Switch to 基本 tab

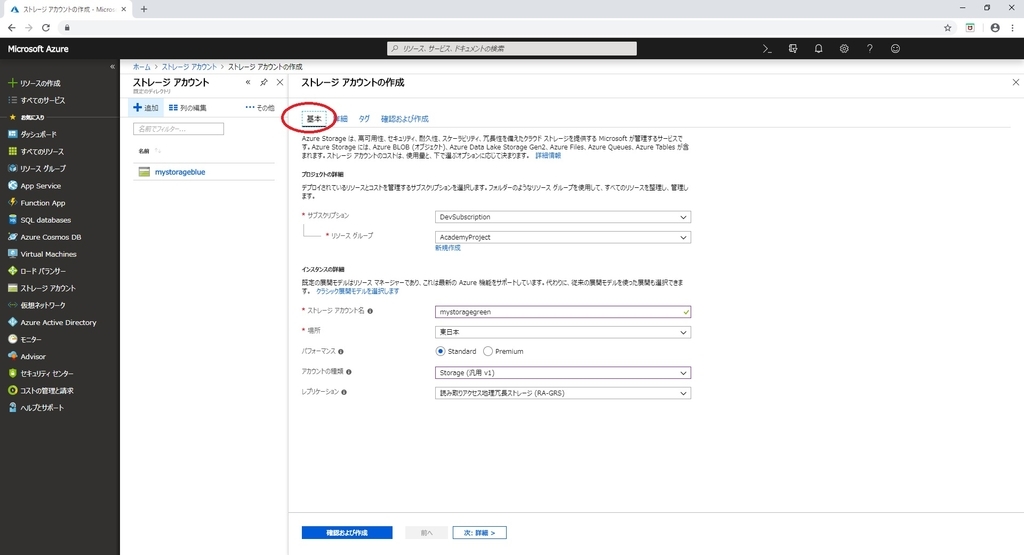tap(314, 119)
